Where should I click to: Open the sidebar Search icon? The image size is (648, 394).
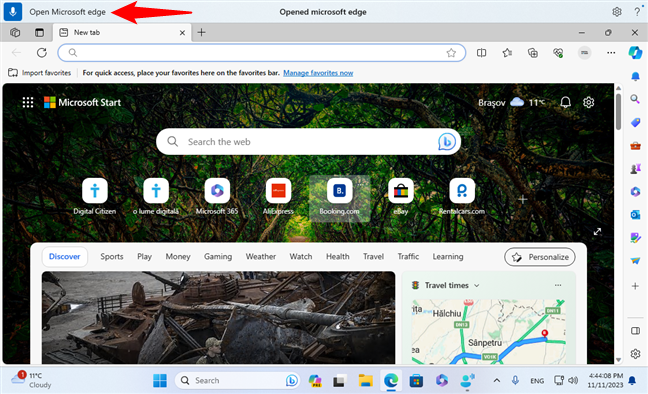[635, 99]
